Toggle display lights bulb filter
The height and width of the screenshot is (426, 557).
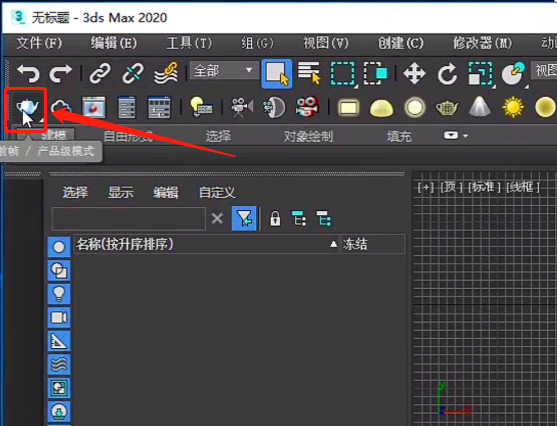click(59, 294)
